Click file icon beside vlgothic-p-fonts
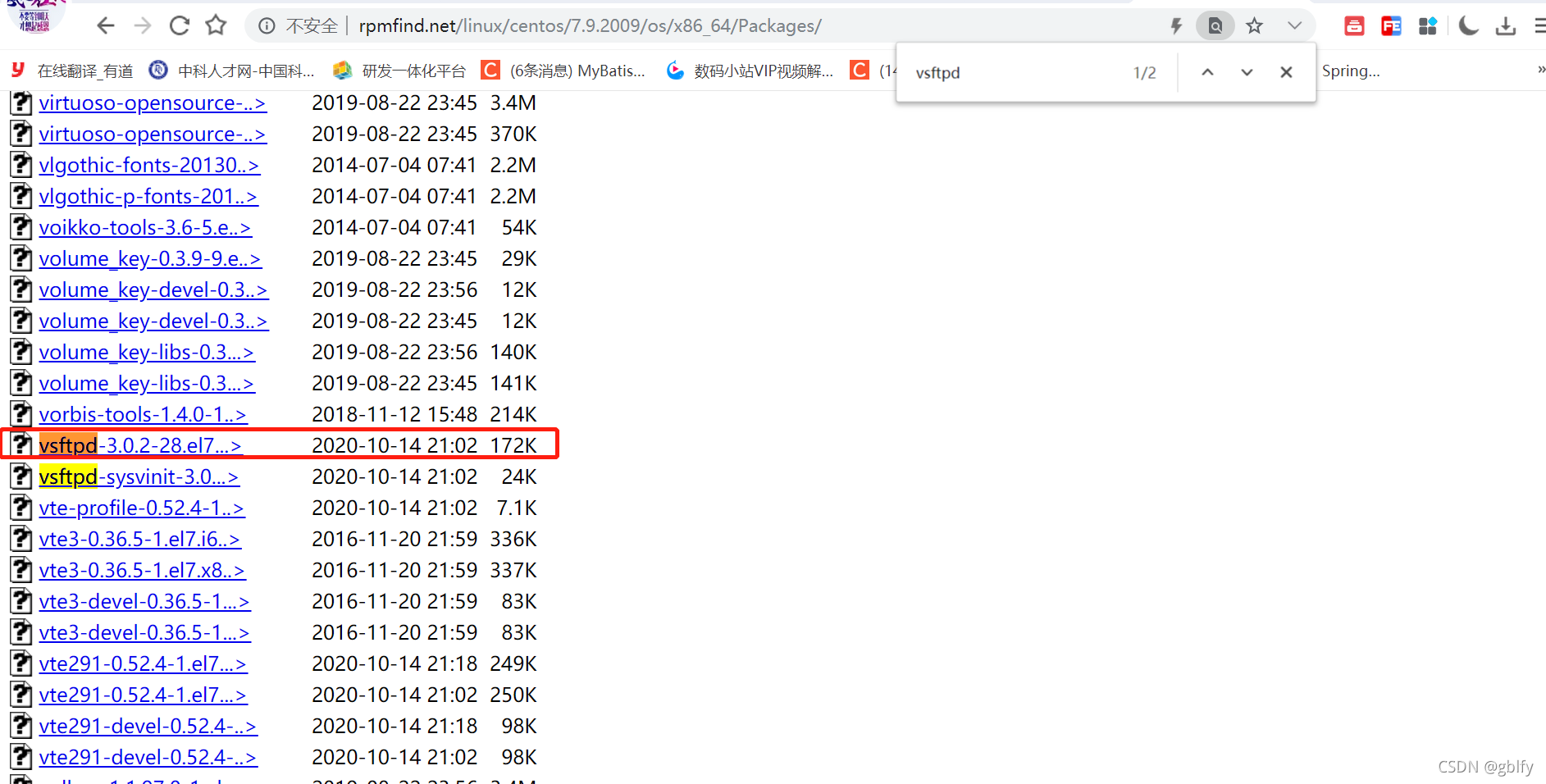This screenshot has width=1546, height=784. click(21, 195)
